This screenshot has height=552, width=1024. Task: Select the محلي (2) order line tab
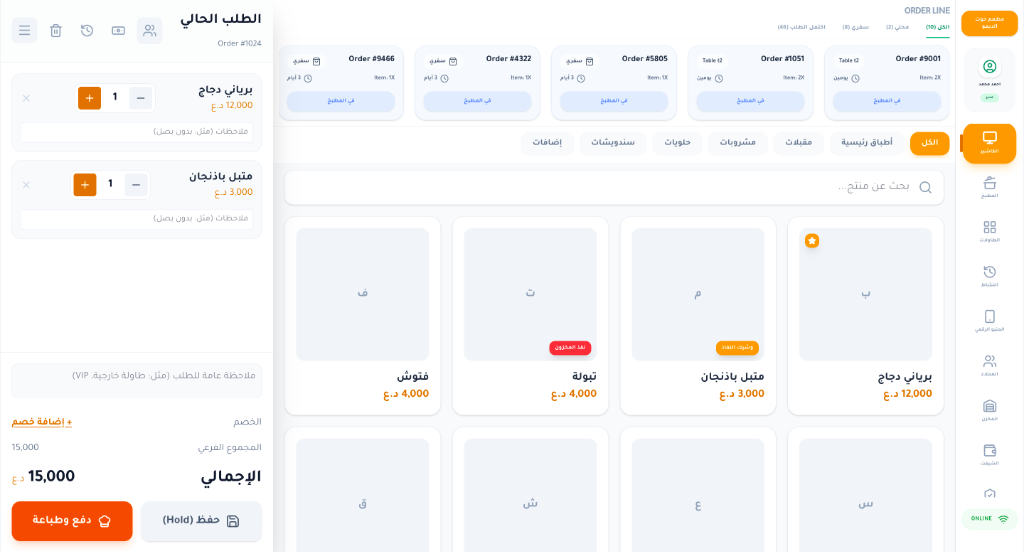pos(897,27)
